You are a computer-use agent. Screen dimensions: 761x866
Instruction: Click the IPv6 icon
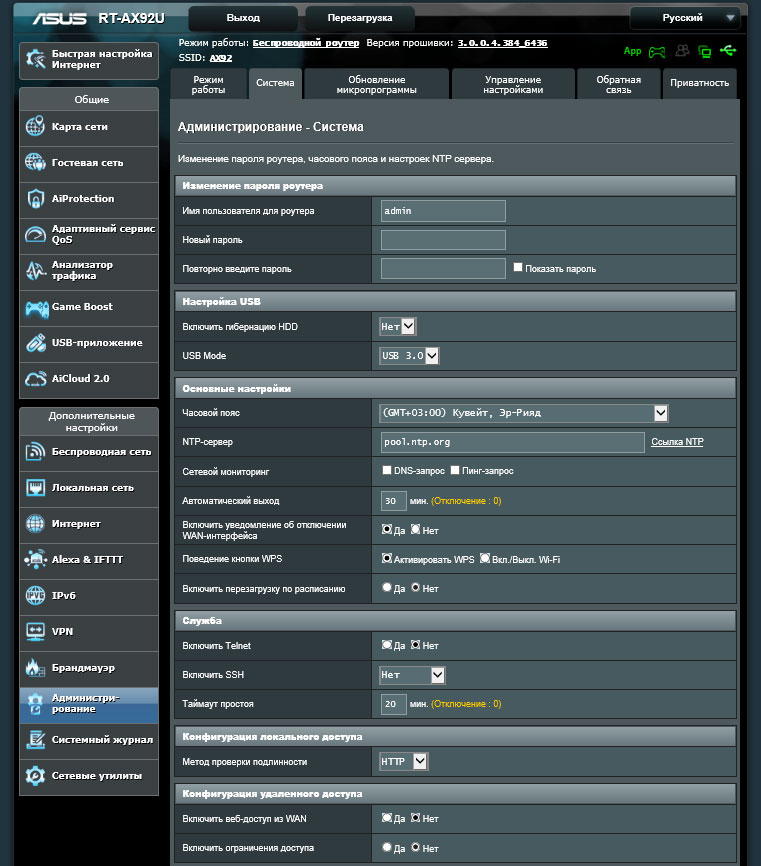coord(35,595)
